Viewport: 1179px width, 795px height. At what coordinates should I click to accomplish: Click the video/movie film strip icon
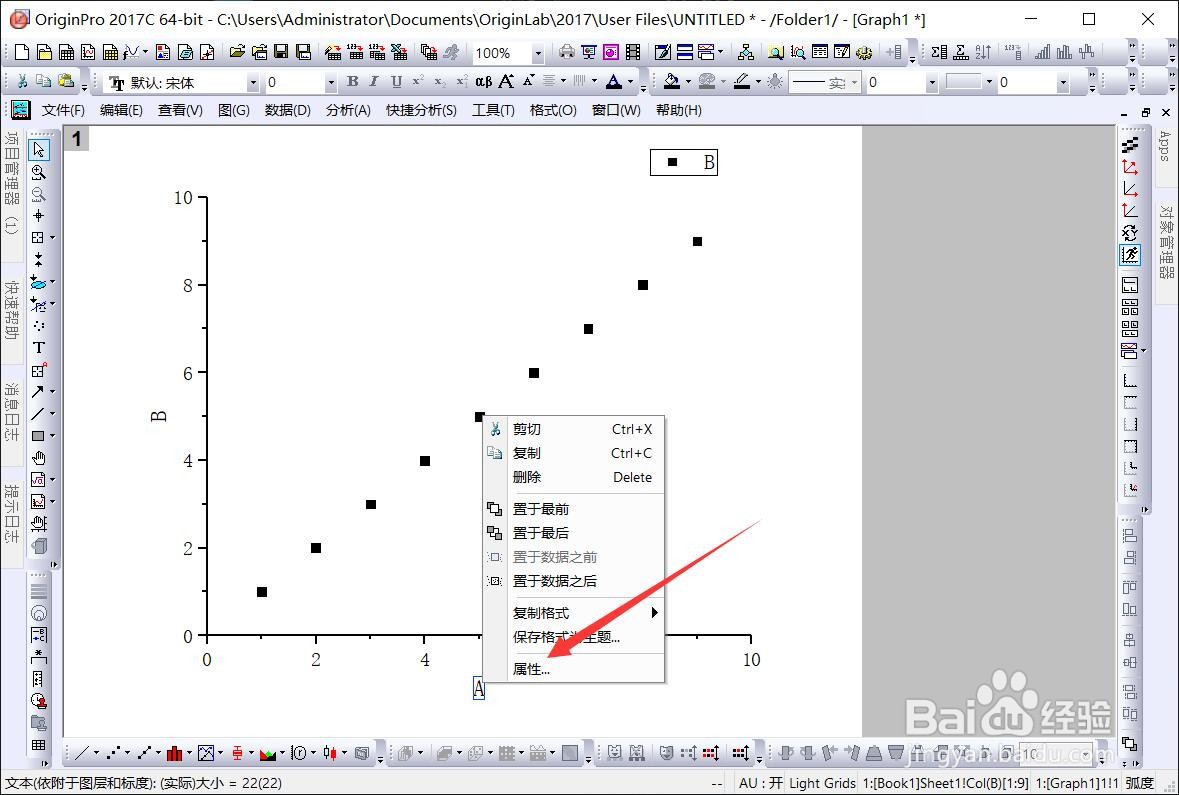click(633, 52)
